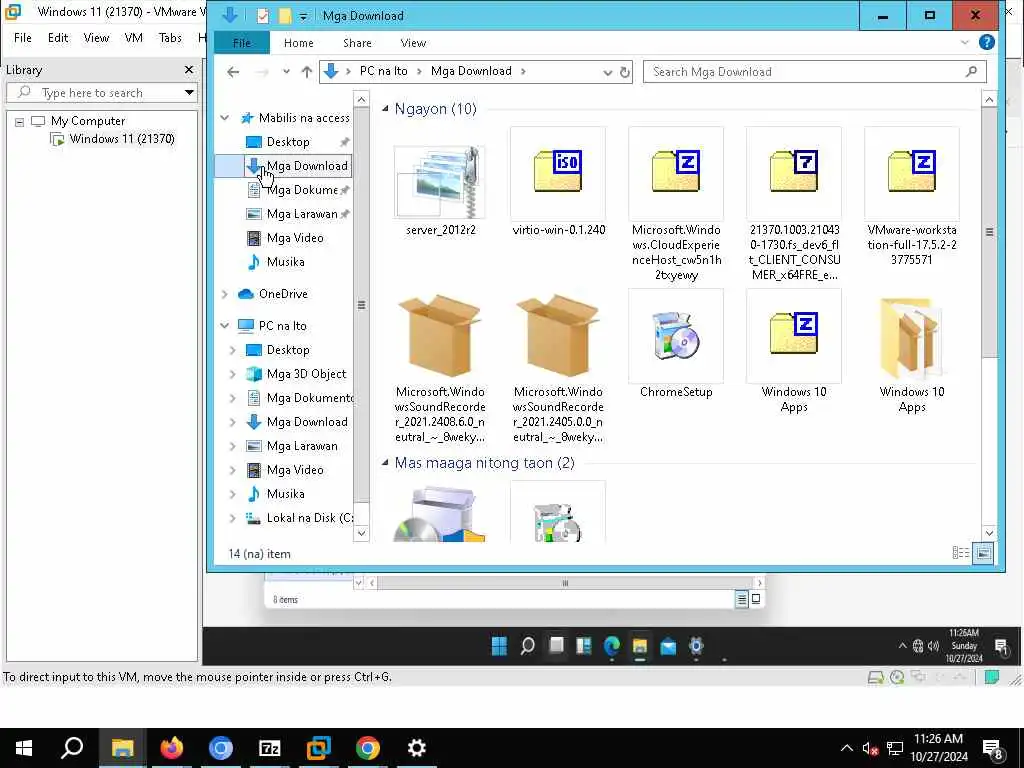Click the host Windows Start button
The image size is (1024, 768).
tap(24, 748)
